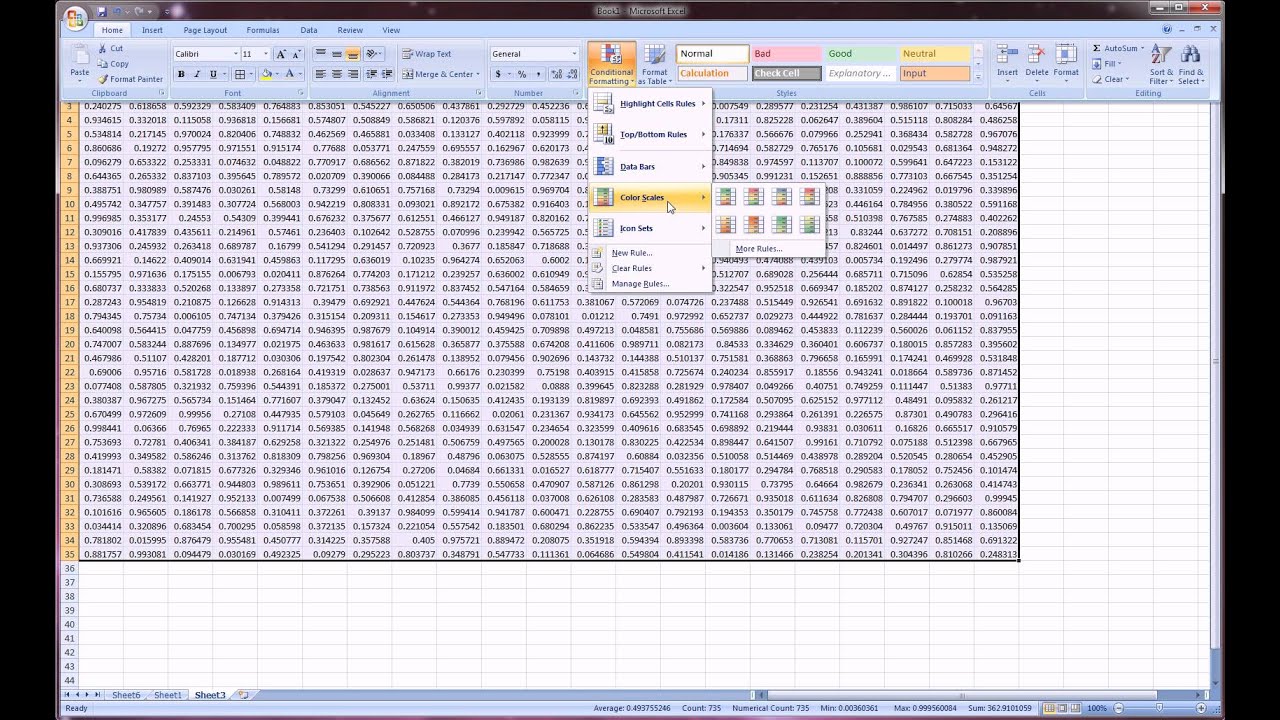The height and width of the screenshot is (720, 1280).
Task: Decrease the cell indent
Action: click(371, 74)
